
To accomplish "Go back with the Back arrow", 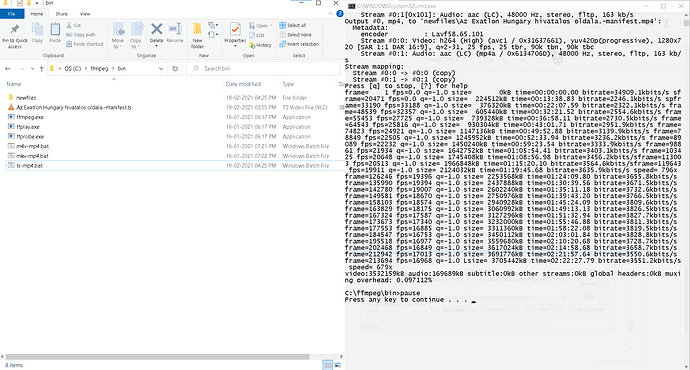I will pyautogui.click(x=7, y=69).
